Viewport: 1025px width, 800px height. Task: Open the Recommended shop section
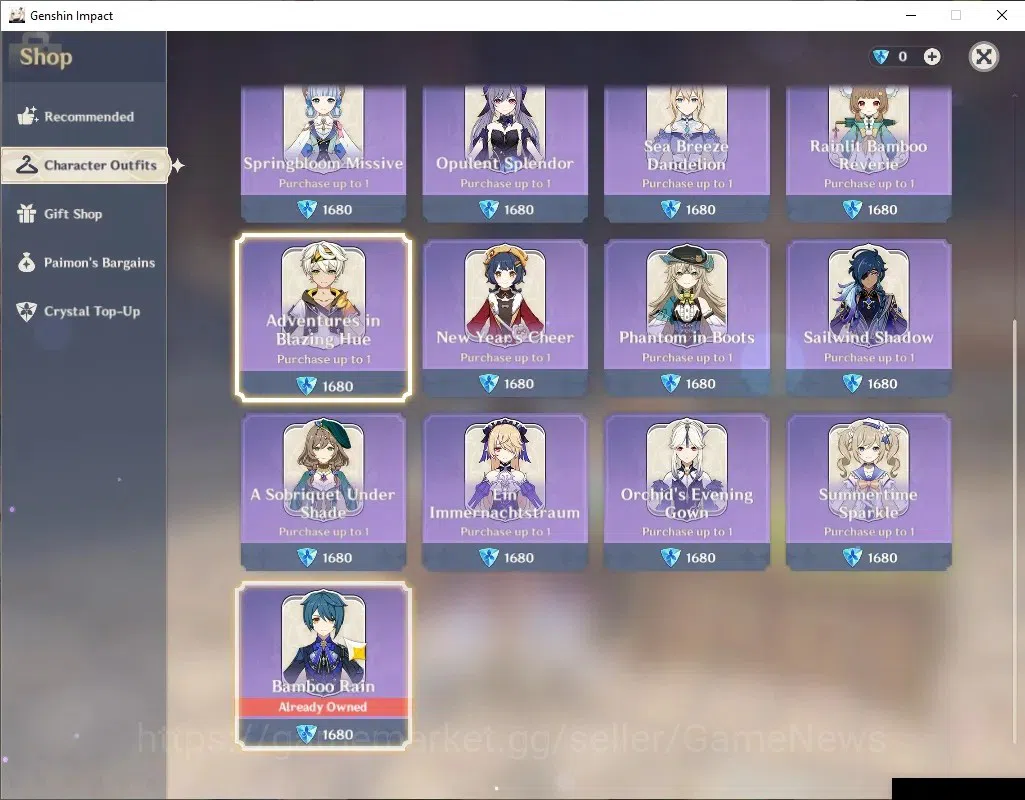(x=84, y=116)
